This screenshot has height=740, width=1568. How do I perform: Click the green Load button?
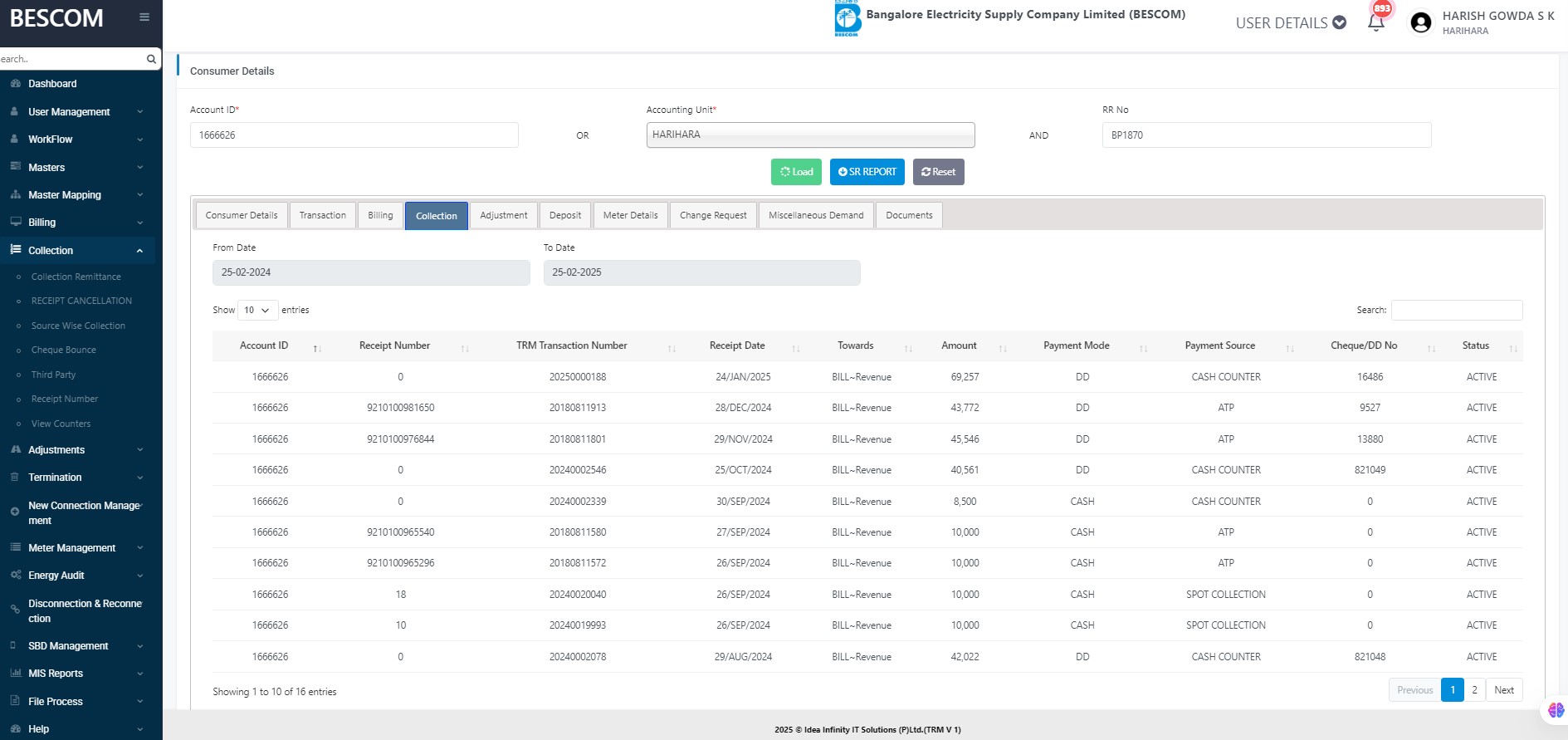point(796,172)
